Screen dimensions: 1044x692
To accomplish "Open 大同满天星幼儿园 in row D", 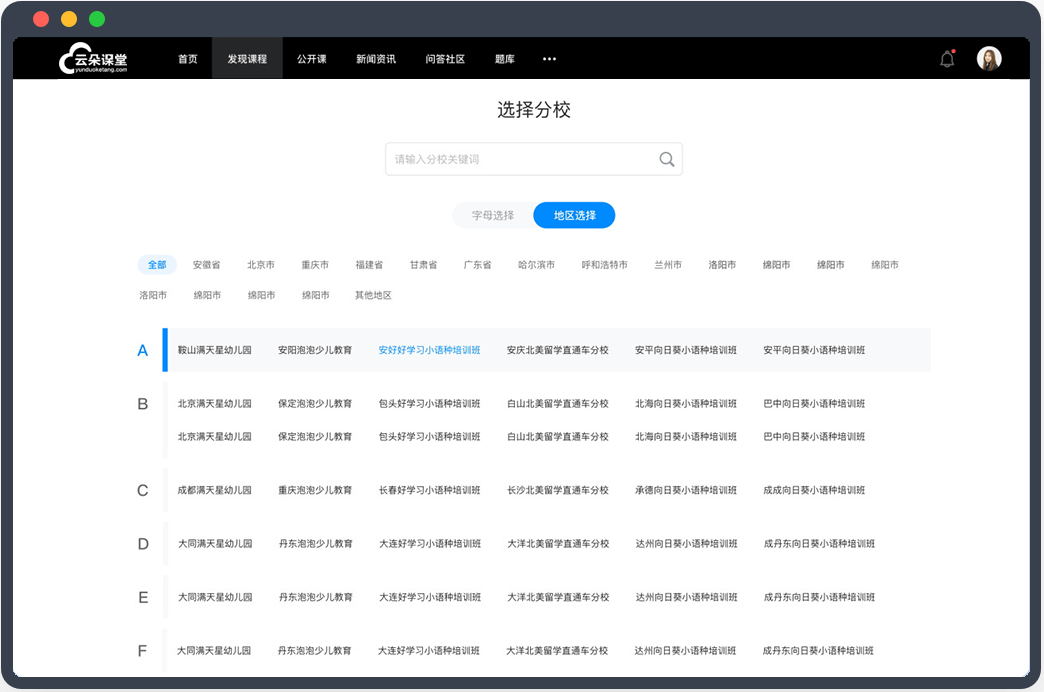I will coord(215,543).
